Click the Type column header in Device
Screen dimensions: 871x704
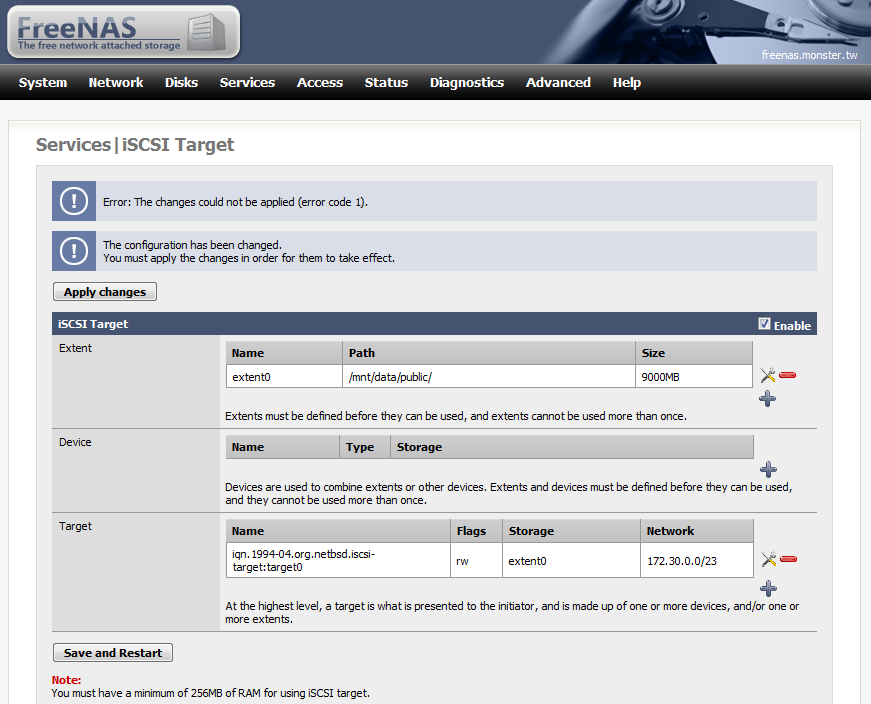point(365,447)
